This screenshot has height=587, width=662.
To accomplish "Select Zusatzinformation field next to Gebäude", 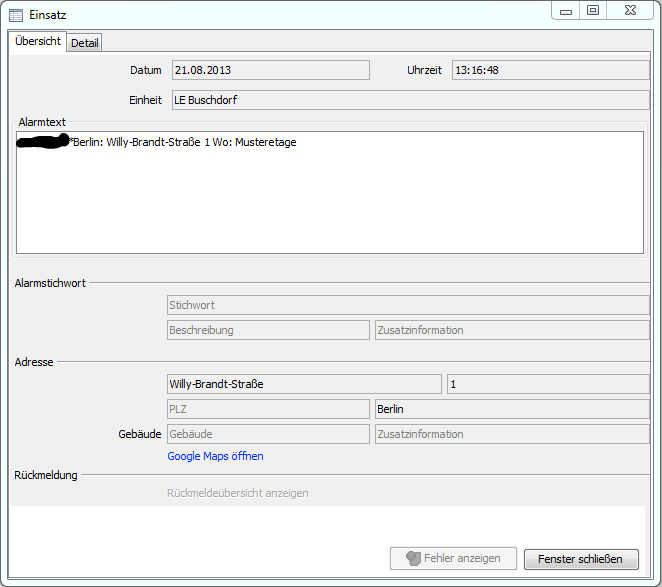I will [x=512, y=434].
